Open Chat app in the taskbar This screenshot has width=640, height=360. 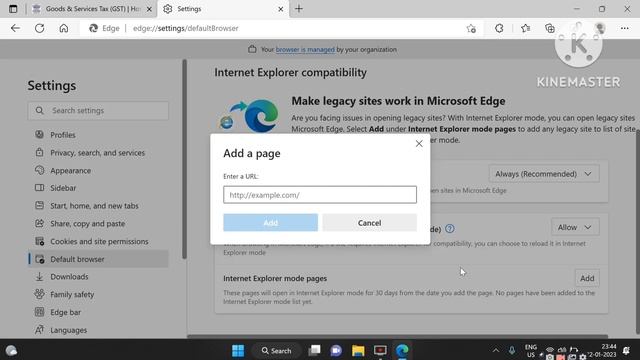pyautogui.click(x=336, y=351)
